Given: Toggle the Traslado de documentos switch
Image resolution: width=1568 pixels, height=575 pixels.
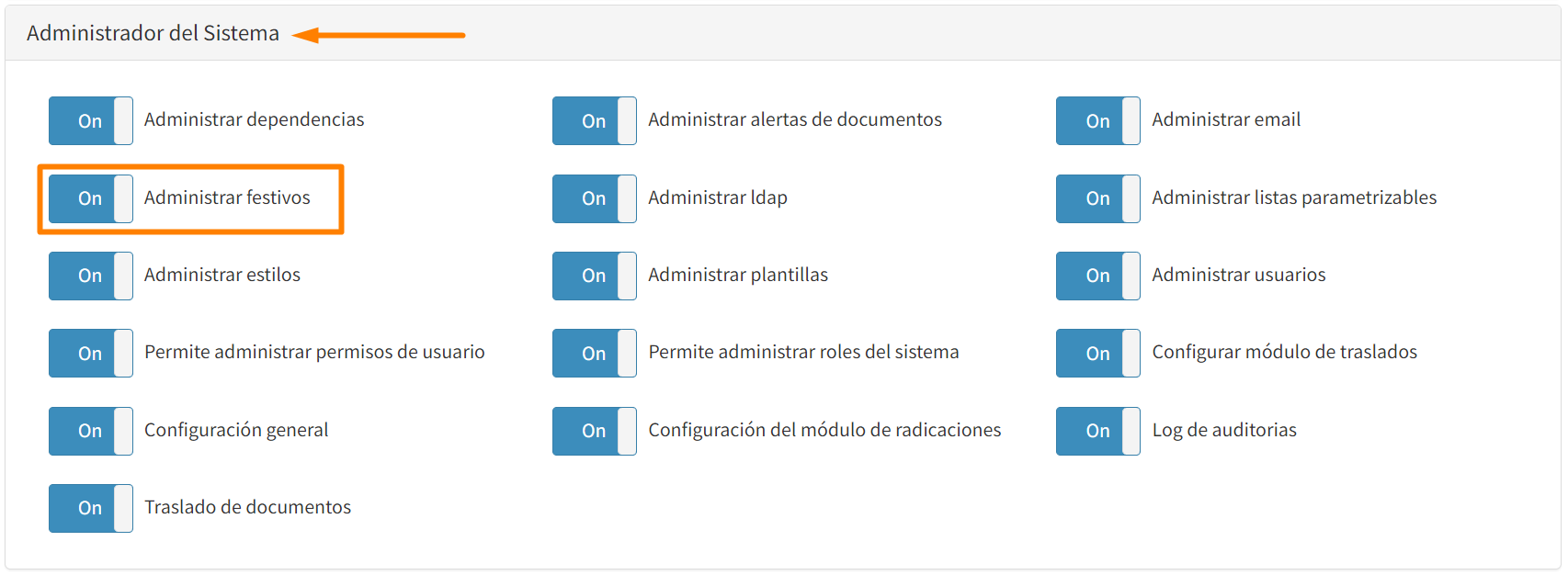Looking at the screenshot, I should pos(90,508).
